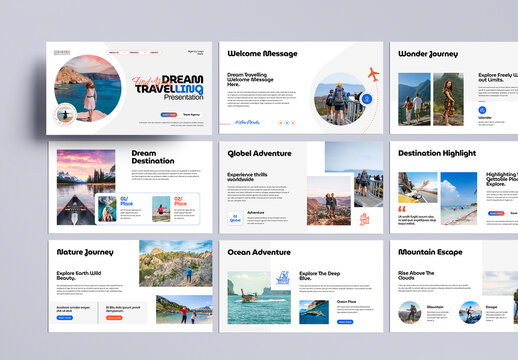Click 'Explore Earth Wild Beauty.' subheading

click(79, 275)
